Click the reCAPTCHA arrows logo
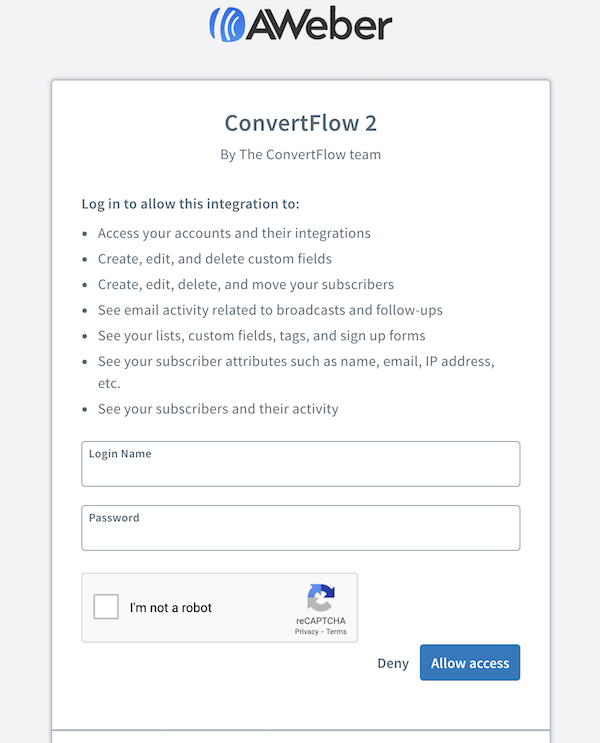This screenshot has height=743, width=600. tap(320, 598)
